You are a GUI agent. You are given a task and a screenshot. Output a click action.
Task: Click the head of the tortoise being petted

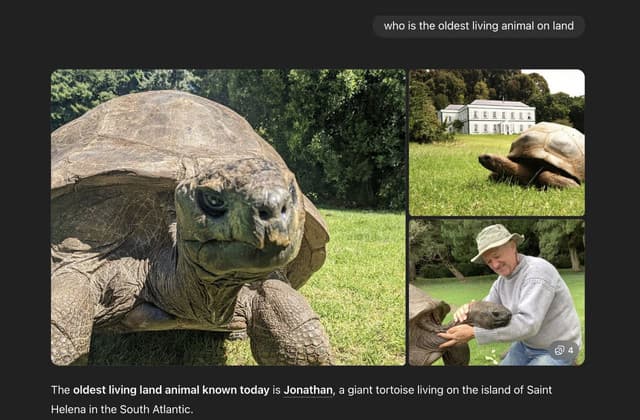488,314
